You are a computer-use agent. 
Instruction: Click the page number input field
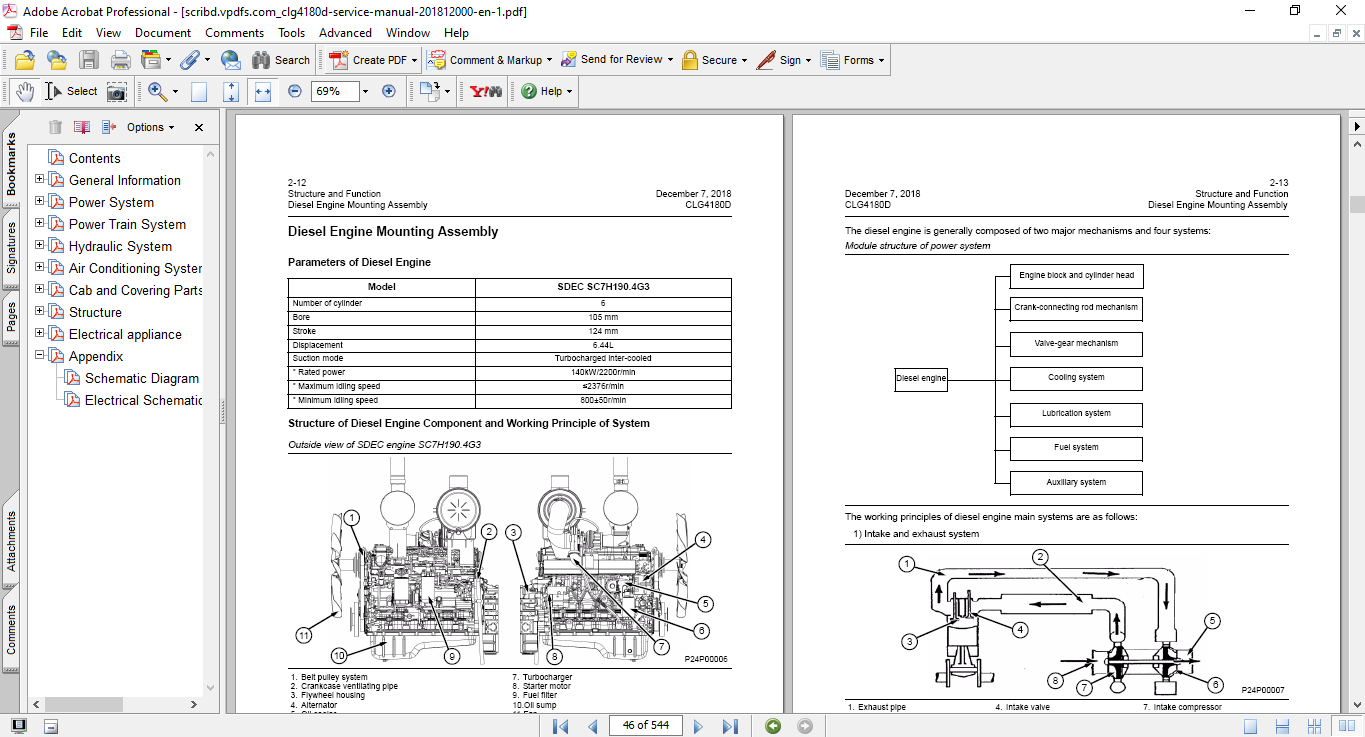pos(645,726)
